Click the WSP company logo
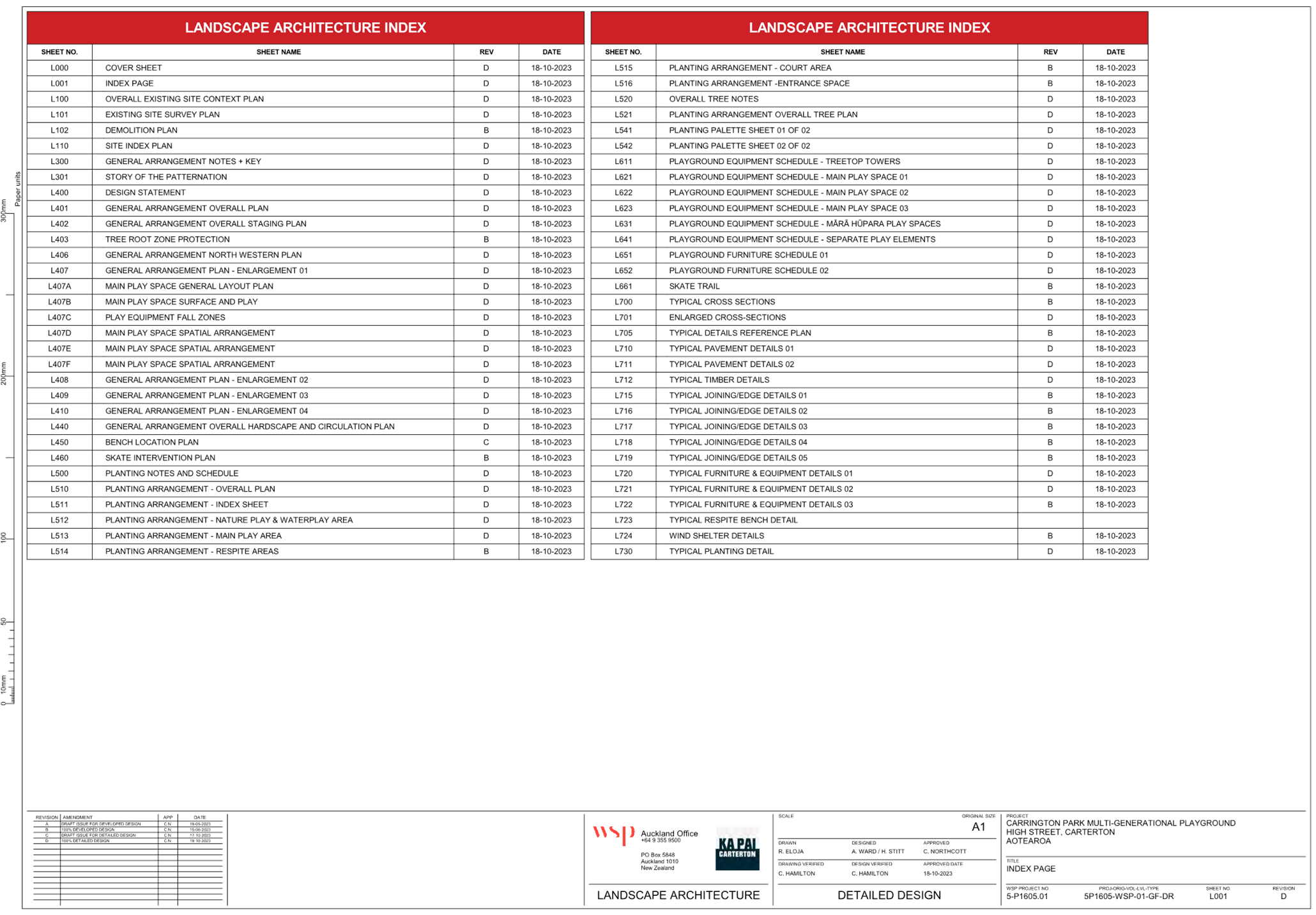This screenshot has width=1316, height=915. point(612,834)
